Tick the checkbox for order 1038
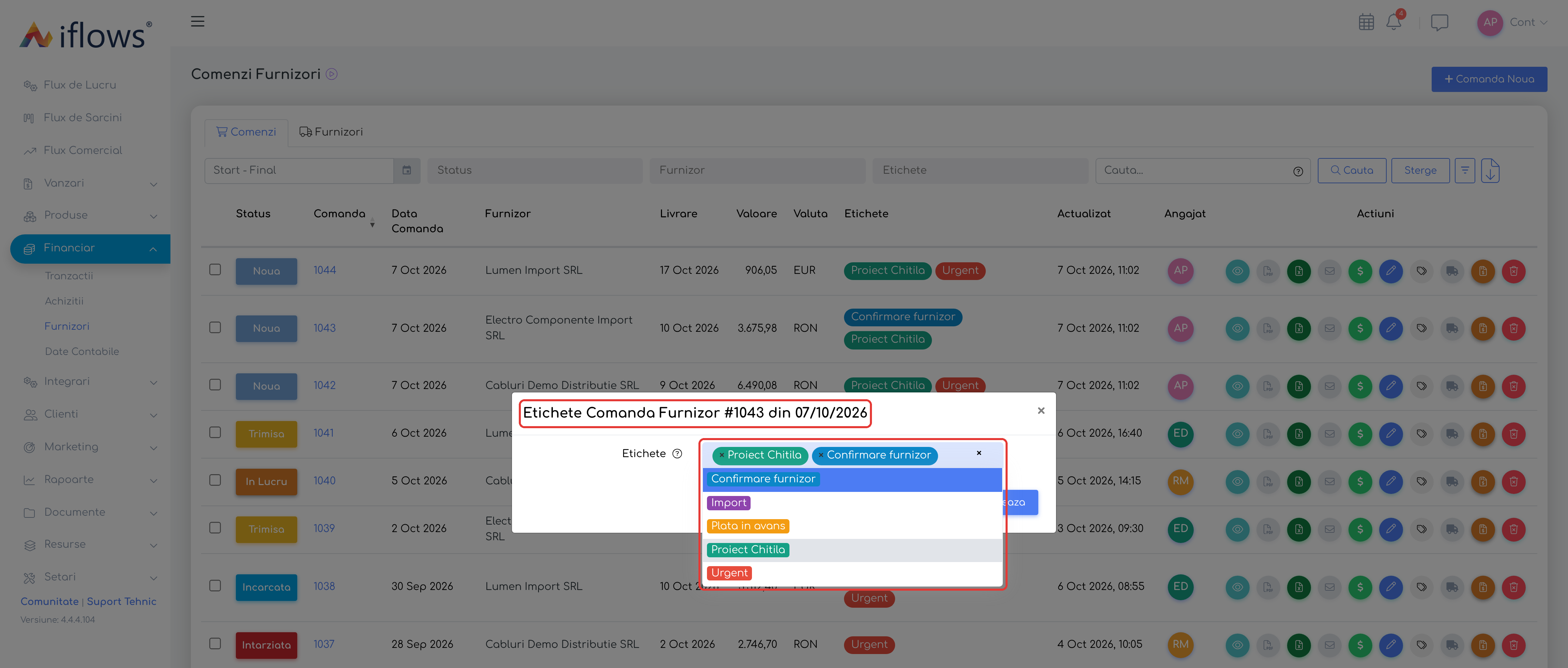This screenshot has width=1568, height=668. click(215, 586)
